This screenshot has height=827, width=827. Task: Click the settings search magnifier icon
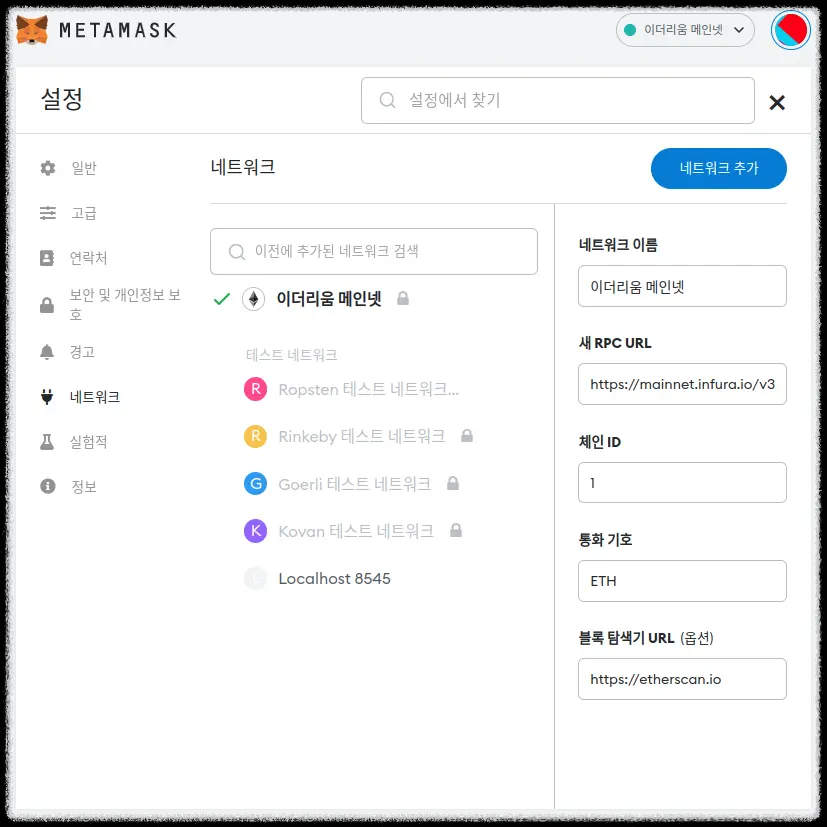(387, 100)
